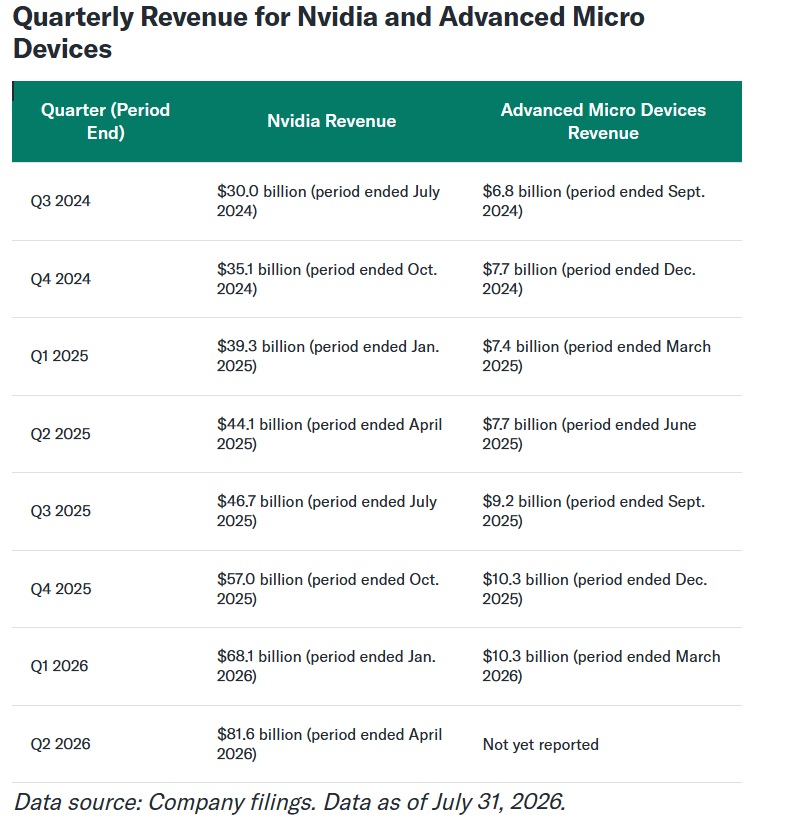Click the Q3 2024 row label
Viewport: 787px width, 827px height.
pyautogui.click(x=60, y=201)
